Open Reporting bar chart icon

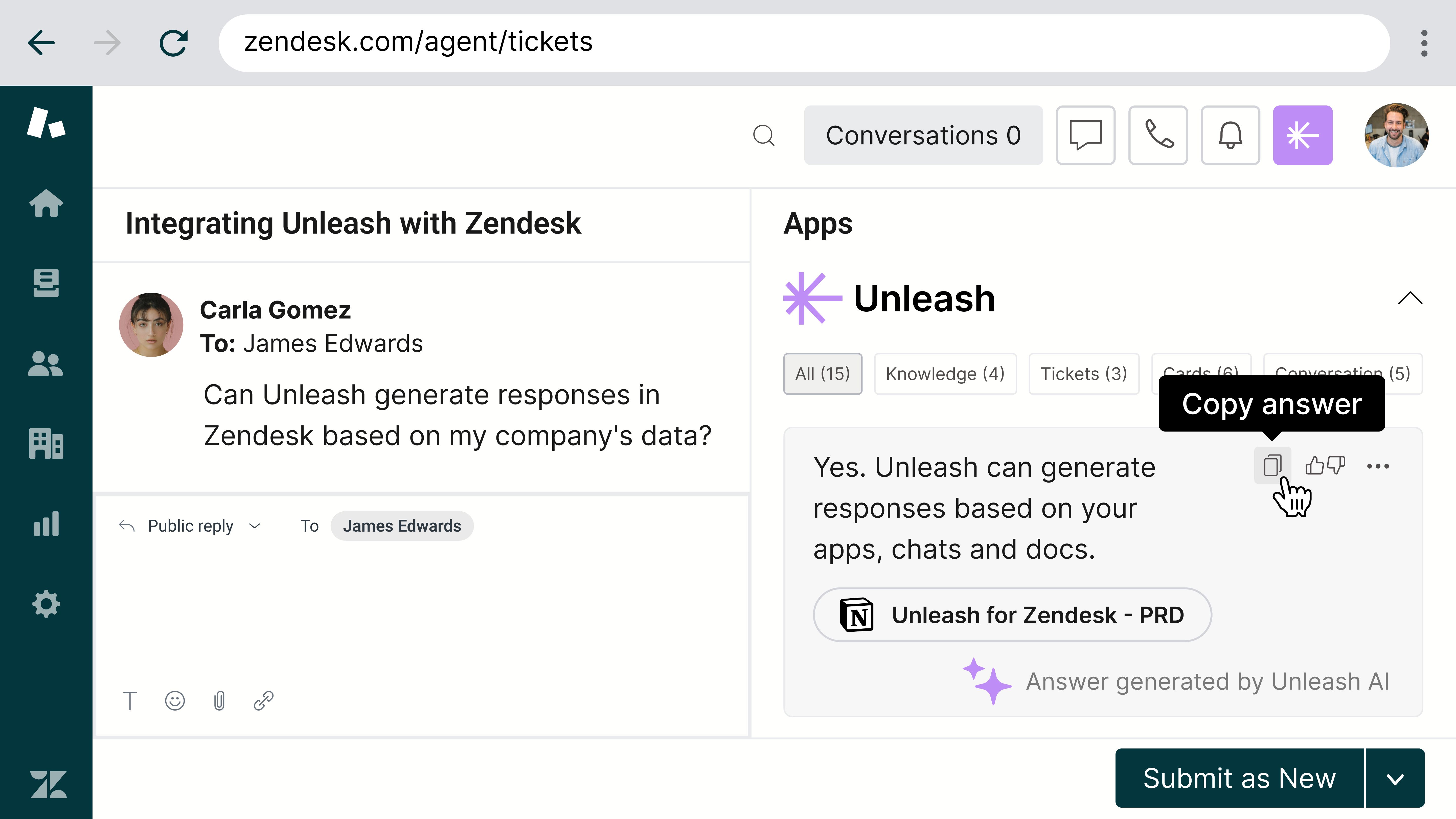pos(46,524)
